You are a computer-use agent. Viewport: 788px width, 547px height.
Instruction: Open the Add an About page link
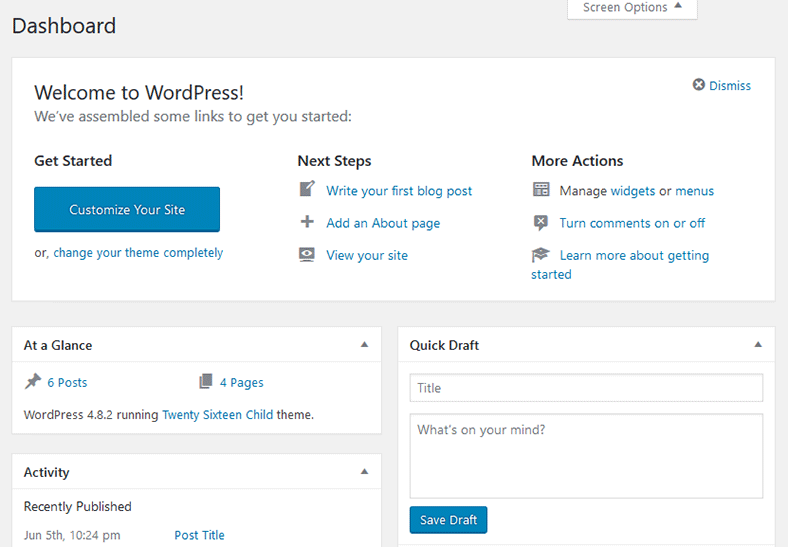[383, 223]
